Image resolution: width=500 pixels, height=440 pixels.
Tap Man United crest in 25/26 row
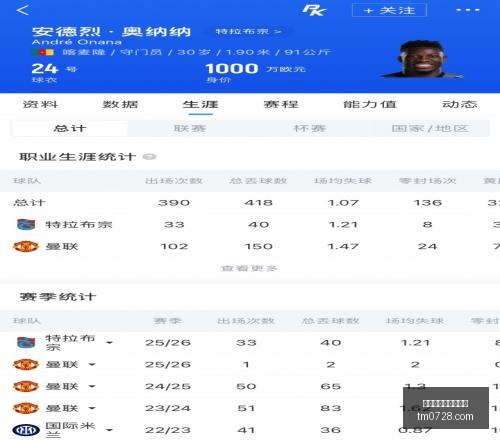[26, 364]
